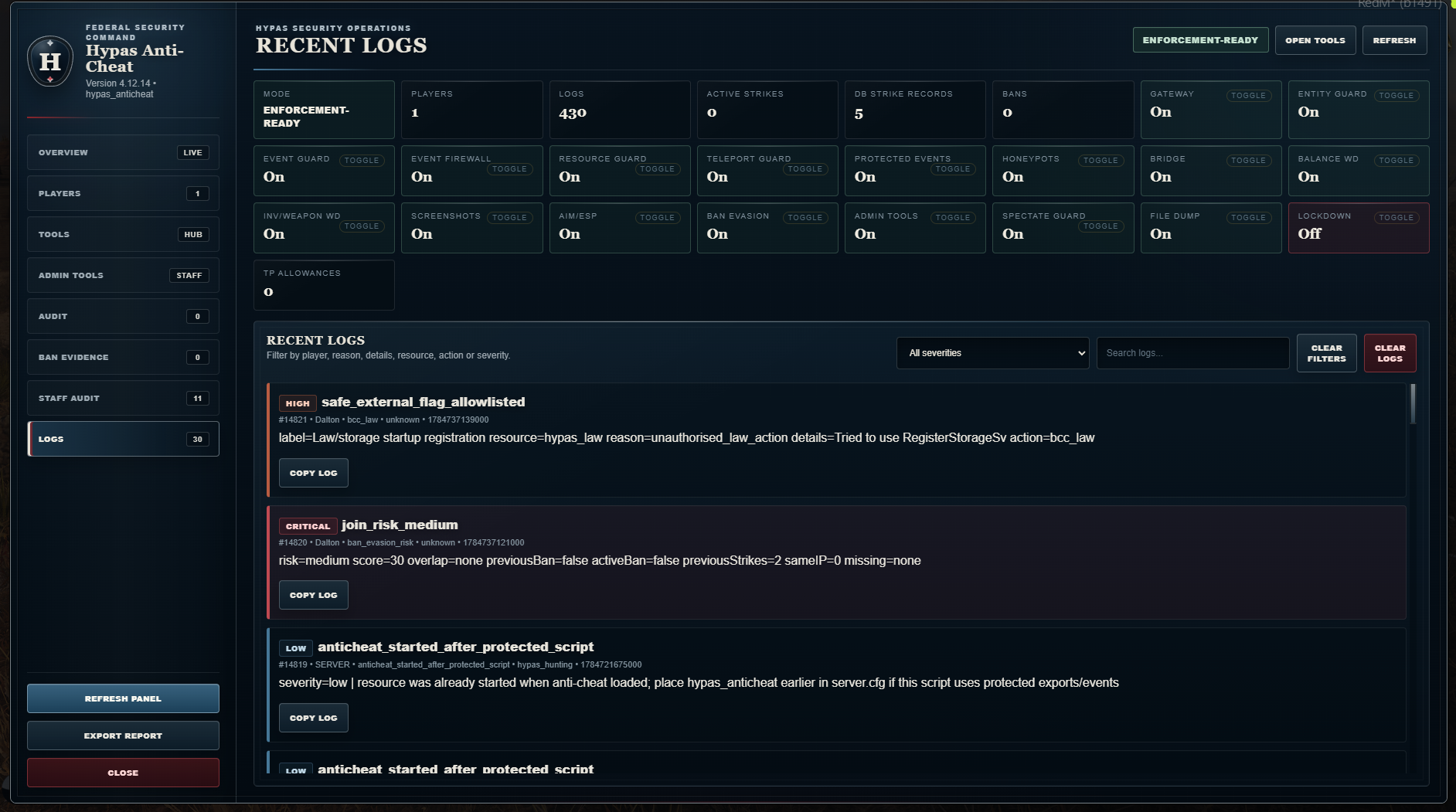This screenshot has height=812, width=1456.
Task: Open the Audit section
Action: pos(123,316)
